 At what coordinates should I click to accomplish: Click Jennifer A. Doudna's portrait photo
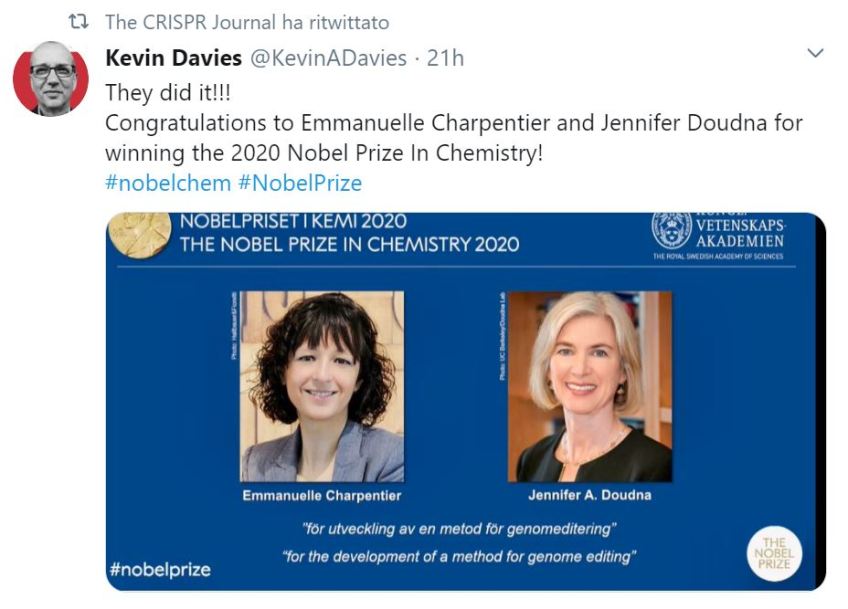590,386
